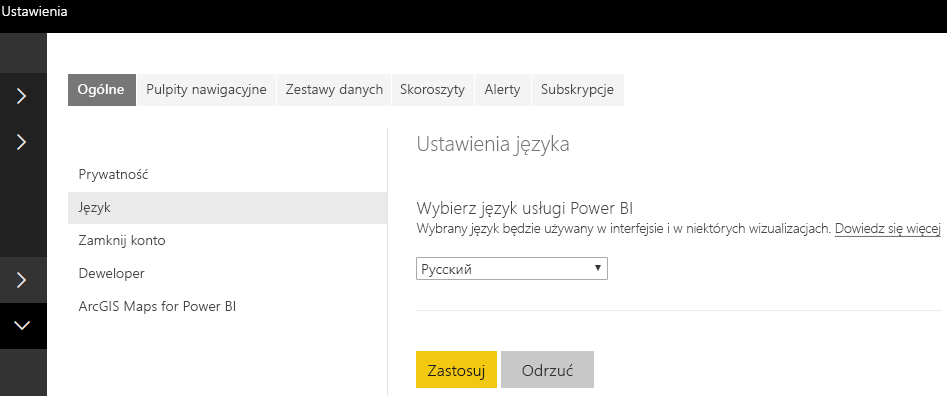This screenshot has width=947, height=396.
Task: Go to the Alerty tab
Action: point(502,90)
